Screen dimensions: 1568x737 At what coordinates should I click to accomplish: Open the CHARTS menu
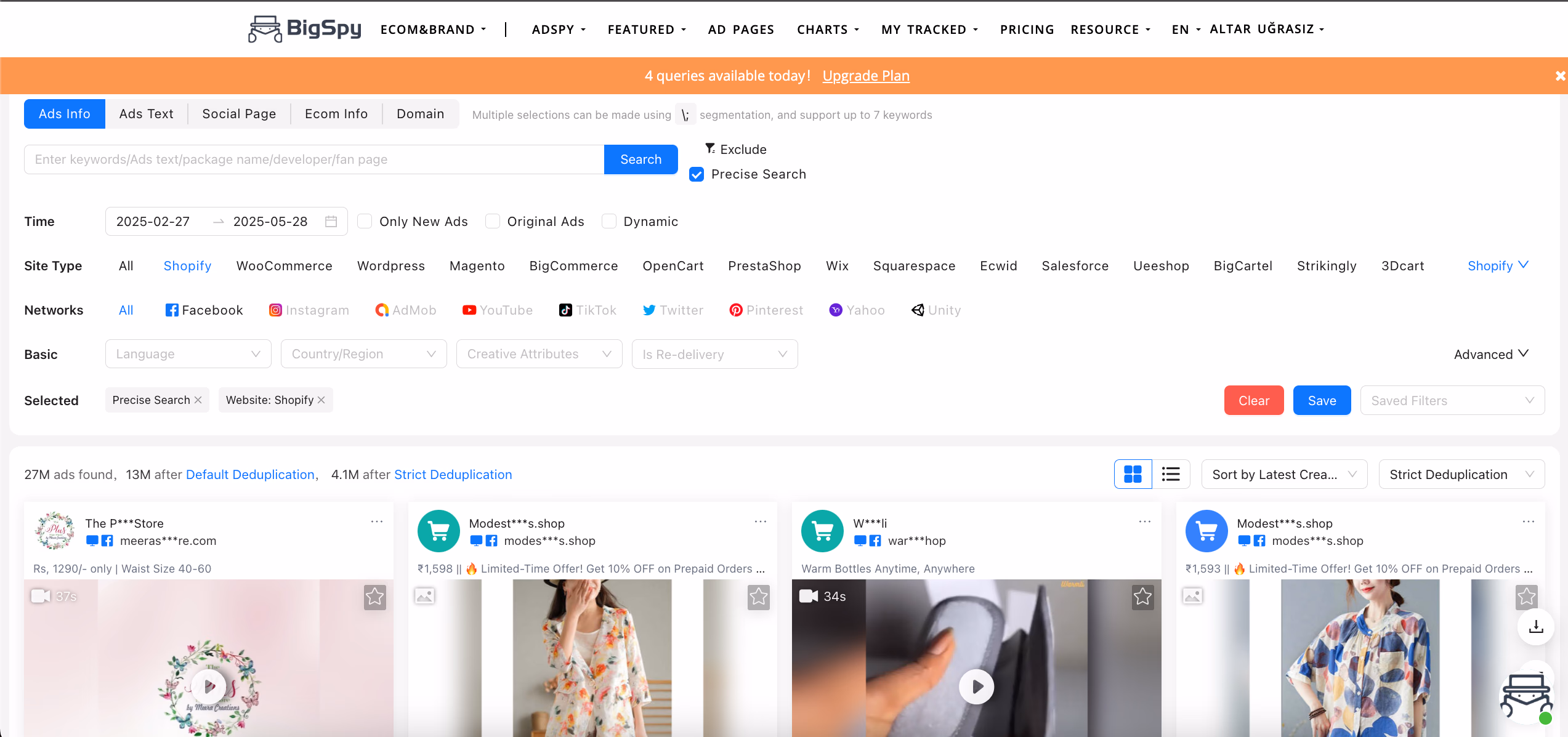tap(828, 30)
